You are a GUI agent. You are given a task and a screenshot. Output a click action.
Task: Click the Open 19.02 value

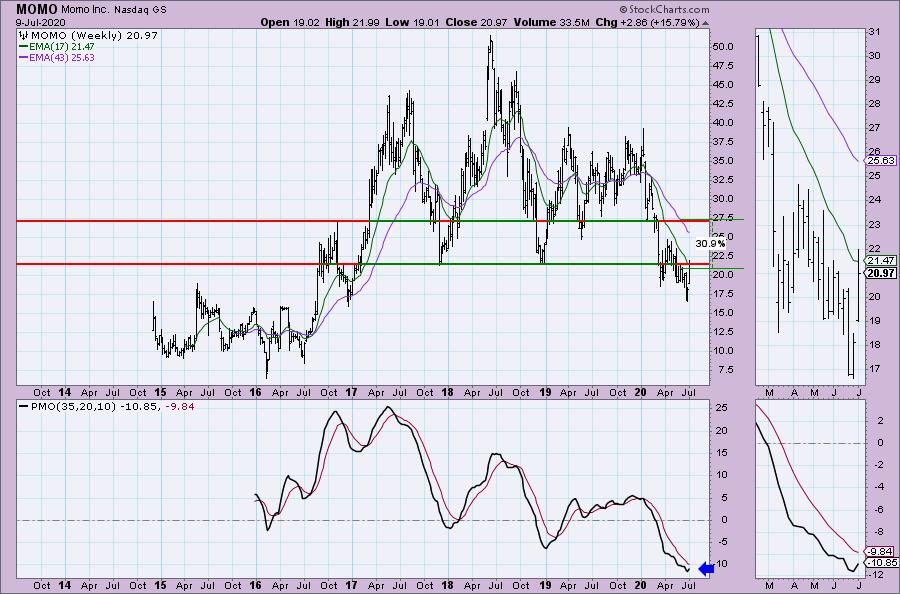[x=290, y=22]
